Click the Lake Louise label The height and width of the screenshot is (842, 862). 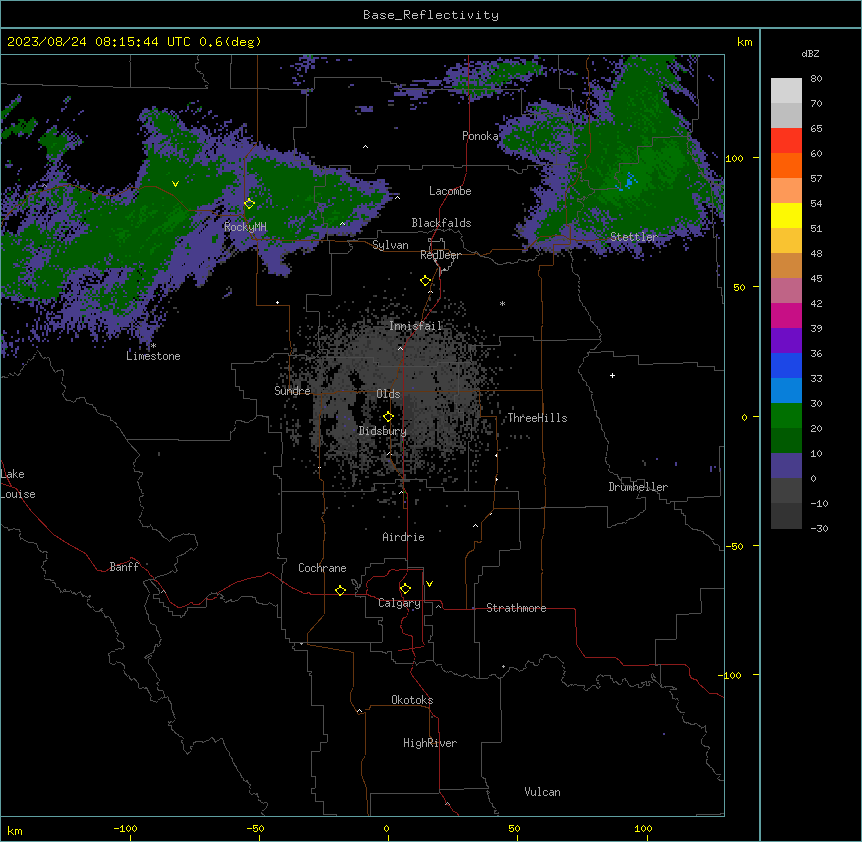18,484
